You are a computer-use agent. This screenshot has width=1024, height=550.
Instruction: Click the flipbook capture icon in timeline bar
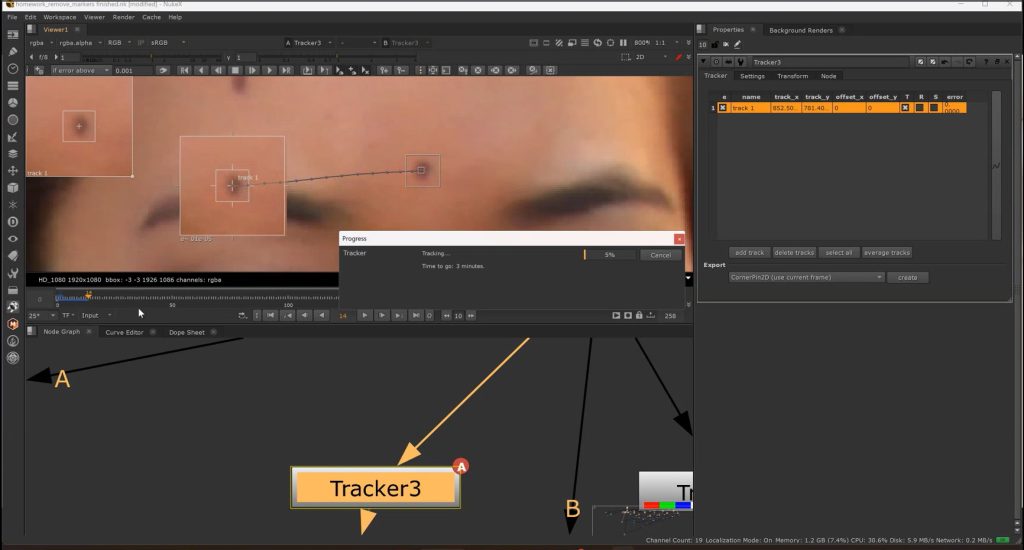click(616, 315)
